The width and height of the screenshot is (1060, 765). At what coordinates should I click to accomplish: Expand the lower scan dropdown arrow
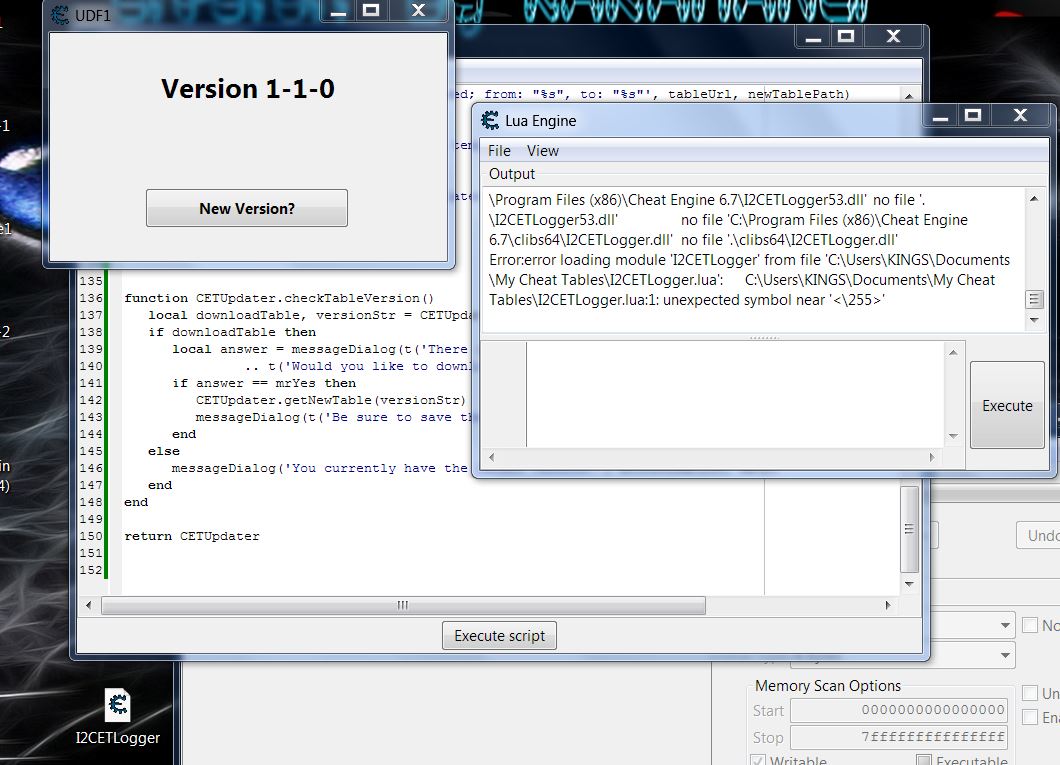[x=1005, y=656]
